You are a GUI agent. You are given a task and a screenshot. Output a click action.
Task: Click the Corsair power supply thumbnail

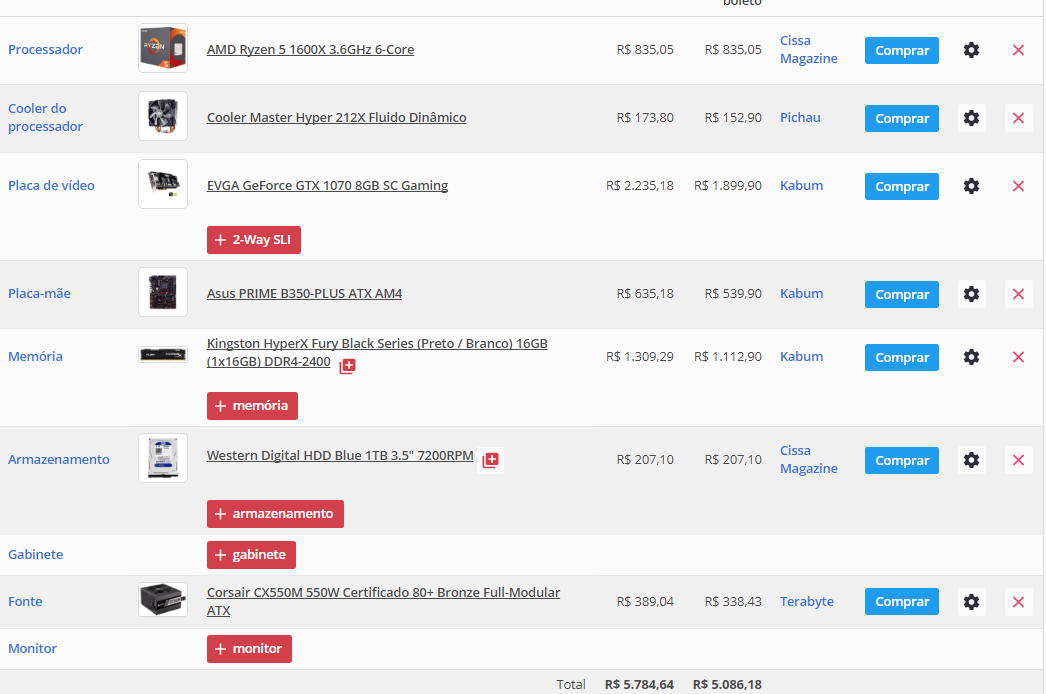(x=163, y=599)
